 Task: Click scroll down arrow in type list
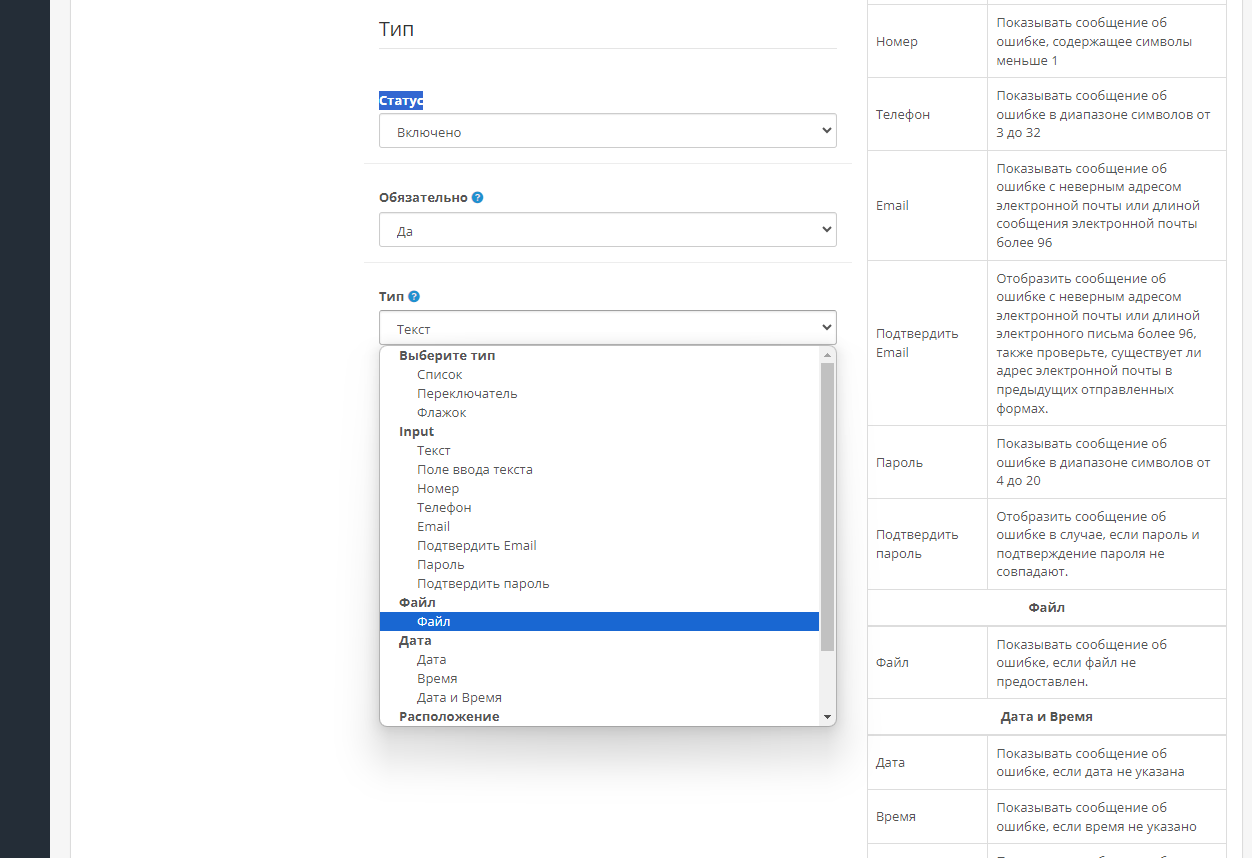827,717
